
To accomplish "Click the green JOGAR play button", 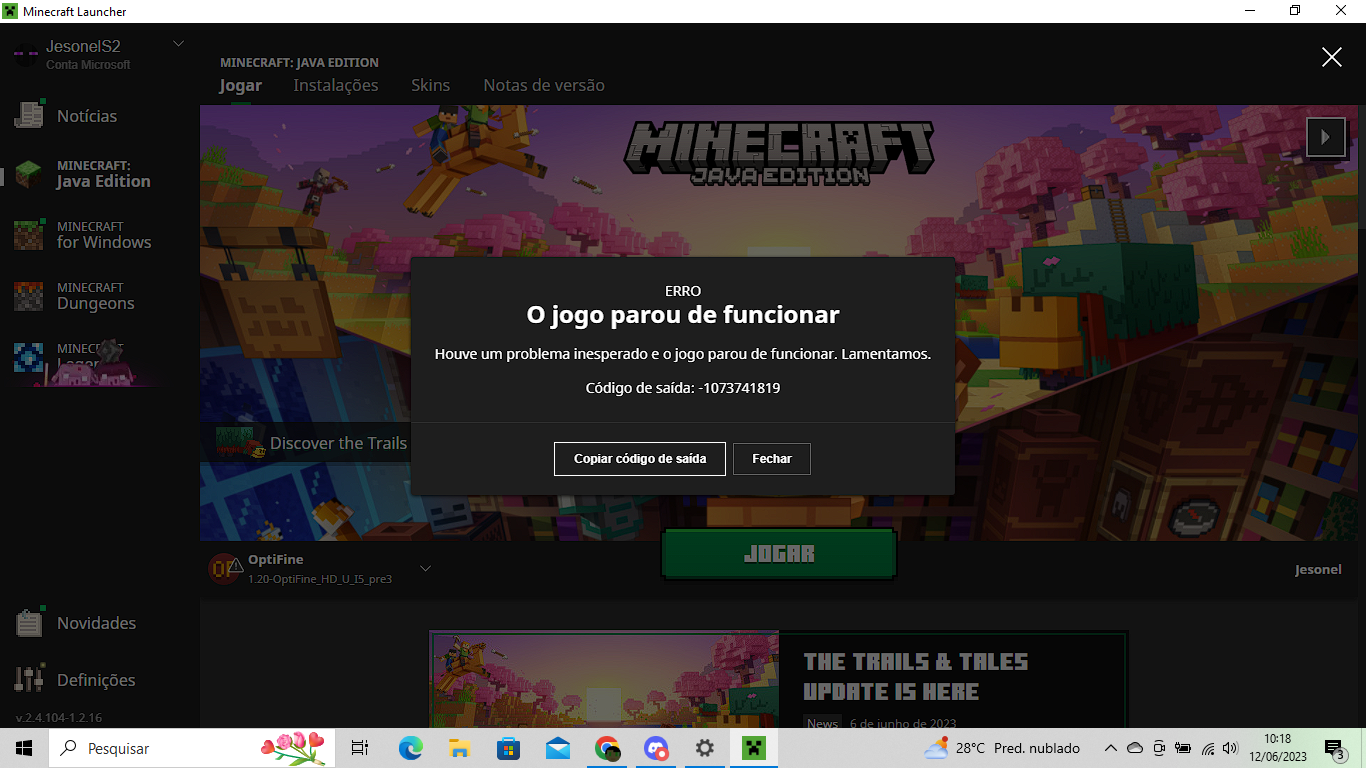I will [779, 554].
